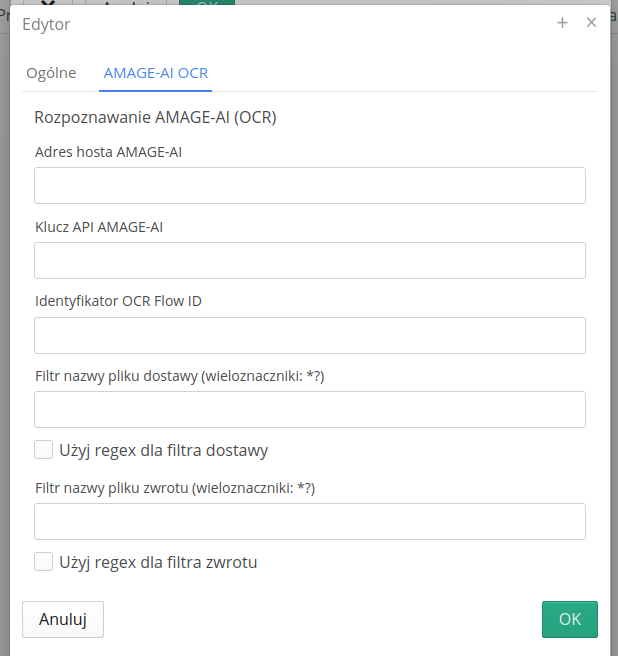Screen dimensions: 618x656
Task: Switch to the Ogólne tab
Action: click(51, 73)
